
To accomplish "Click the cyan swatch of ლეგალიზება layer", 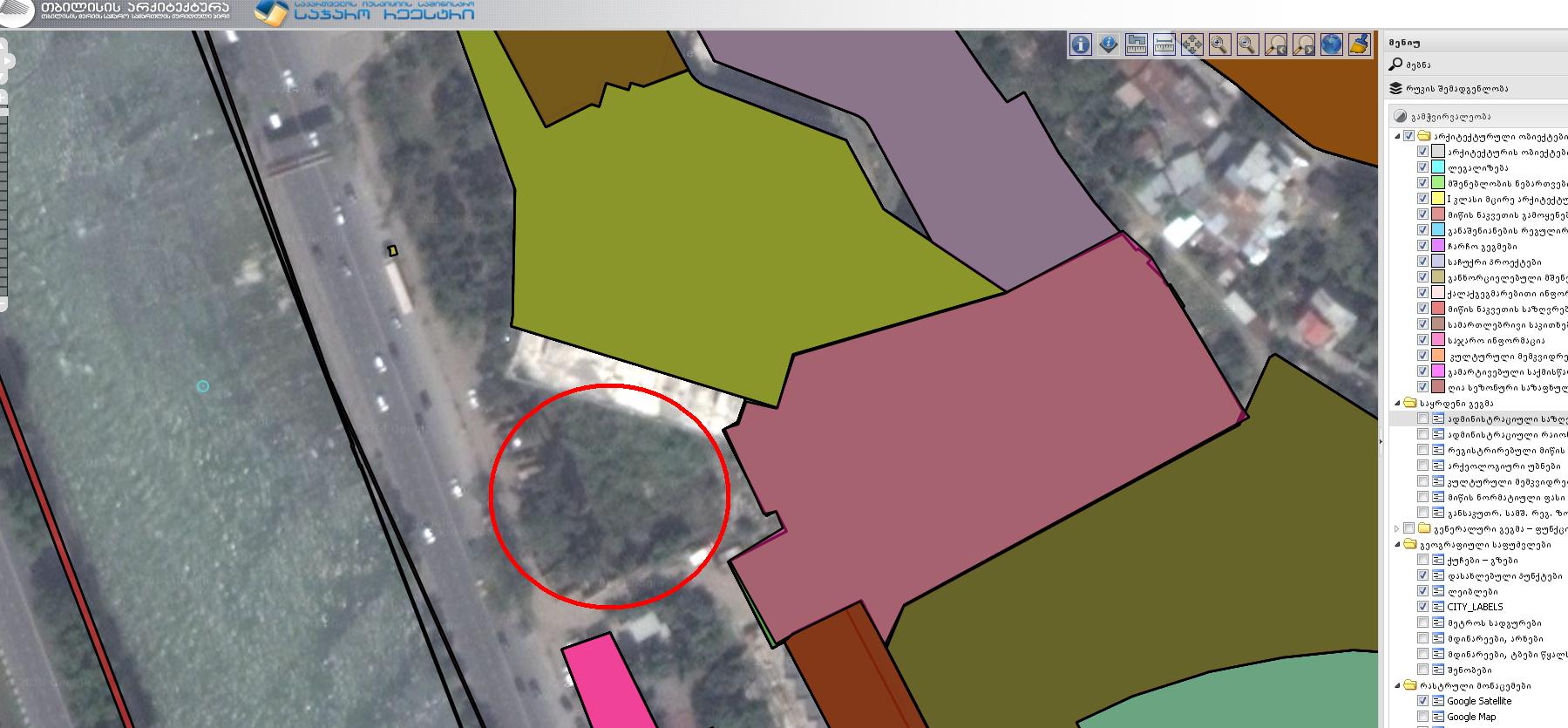I will pos(1438,167).
